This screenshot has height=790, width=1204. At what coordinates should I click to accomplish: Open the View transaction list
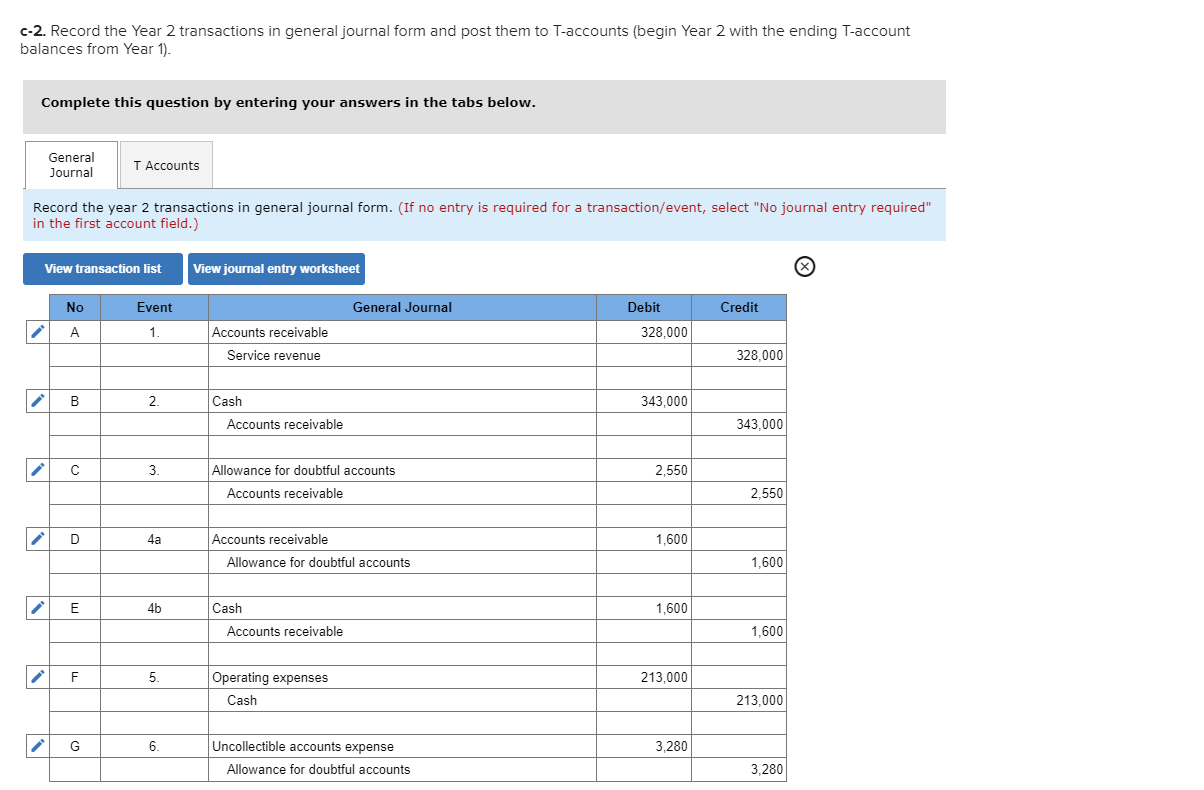point(102,268)
